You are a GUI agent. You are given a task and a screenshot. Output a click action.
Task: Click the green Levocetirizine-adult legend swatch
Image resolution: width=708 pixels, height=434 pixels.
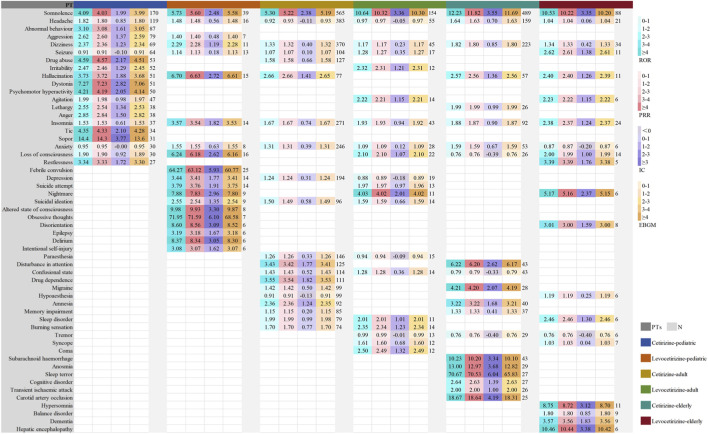[x=645, y=390]
